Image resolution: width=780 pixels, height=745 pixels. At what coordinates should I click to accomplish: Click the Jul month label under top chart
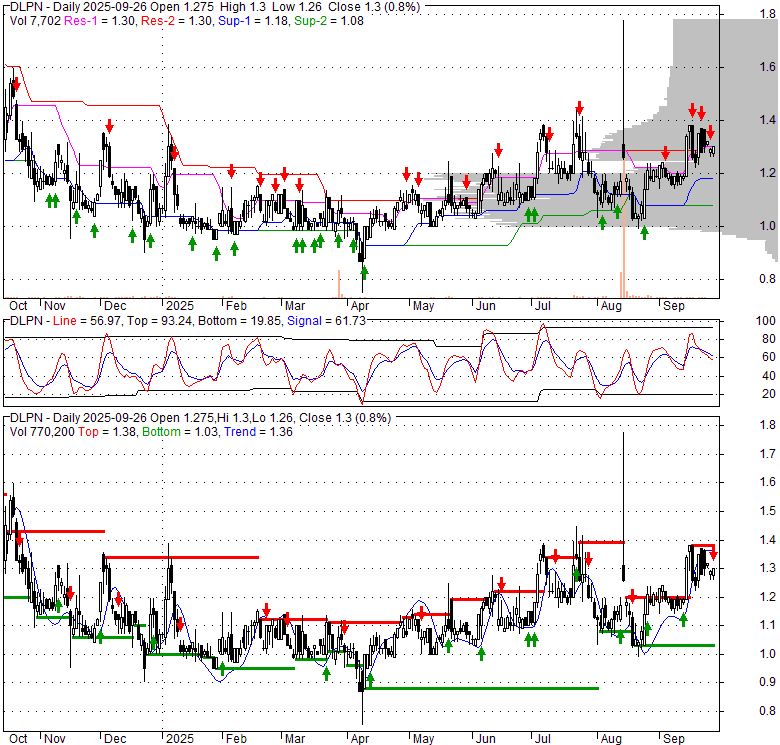pyautogui.click(x=542, y=306)
